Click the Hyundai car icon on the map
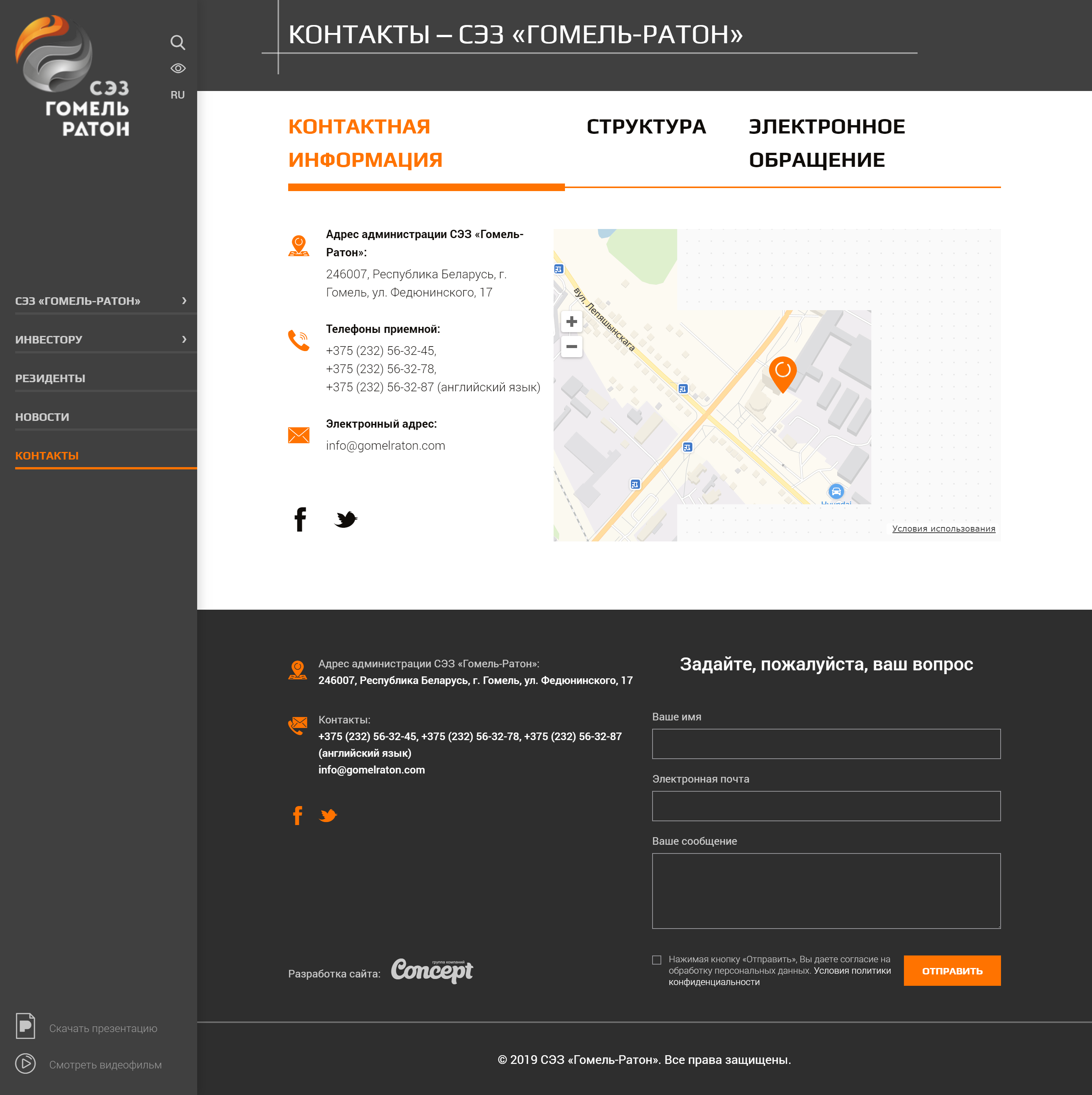Viewport: 1092px width, 1095px height. click(x=836, y=491)
